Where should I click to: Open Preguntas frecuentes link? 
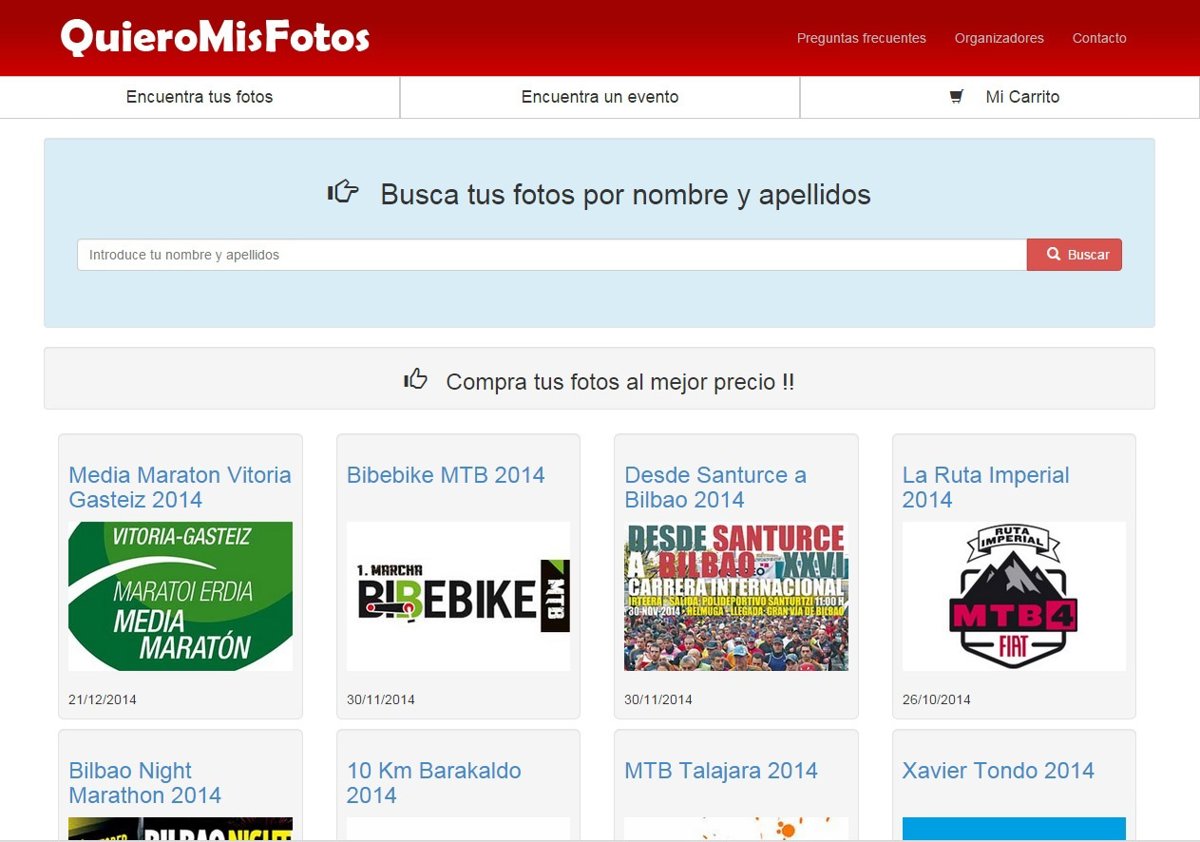[861, 38]
